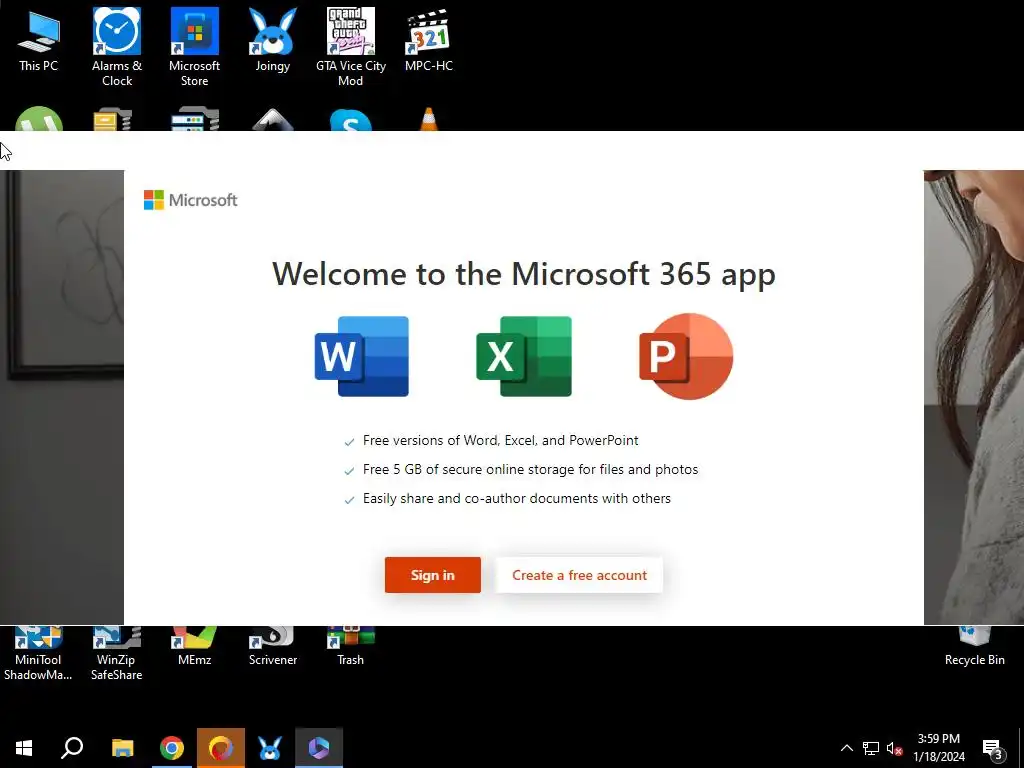This screenshot has height=768, width=1024.
Task: Open Recycle Bin on desktop
Action: 974,647
